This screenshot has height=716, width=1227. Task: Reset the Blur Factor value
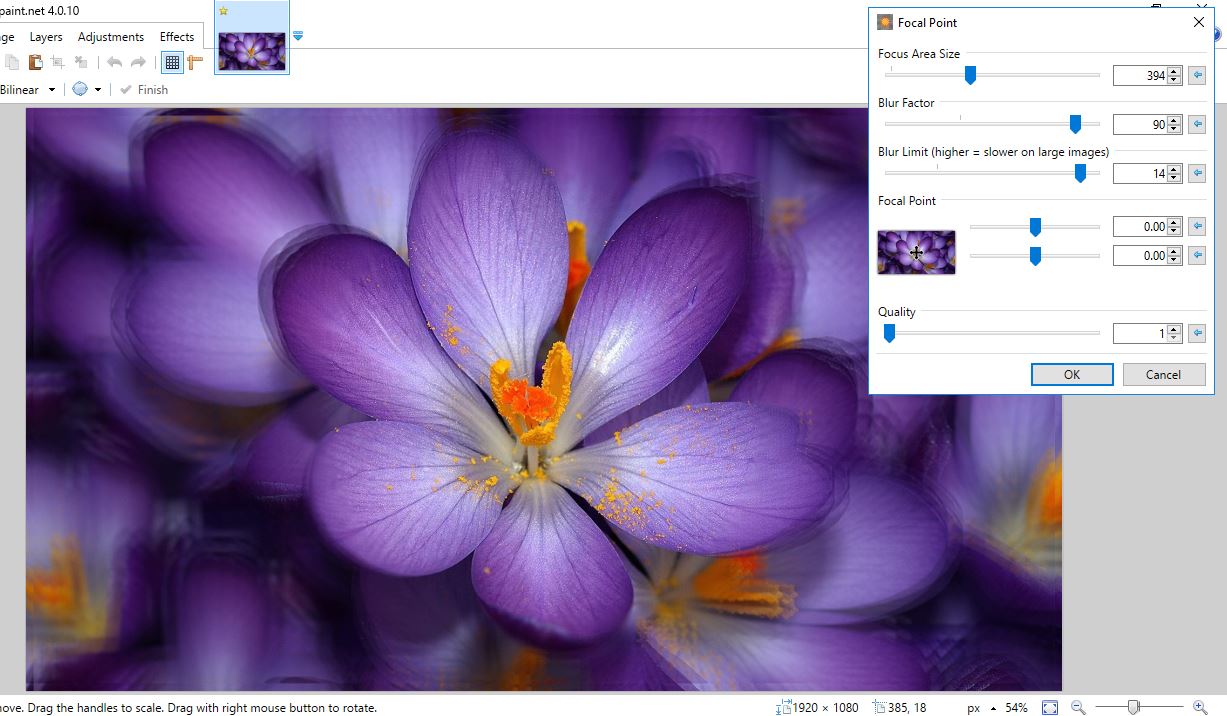click(1196, 124)
